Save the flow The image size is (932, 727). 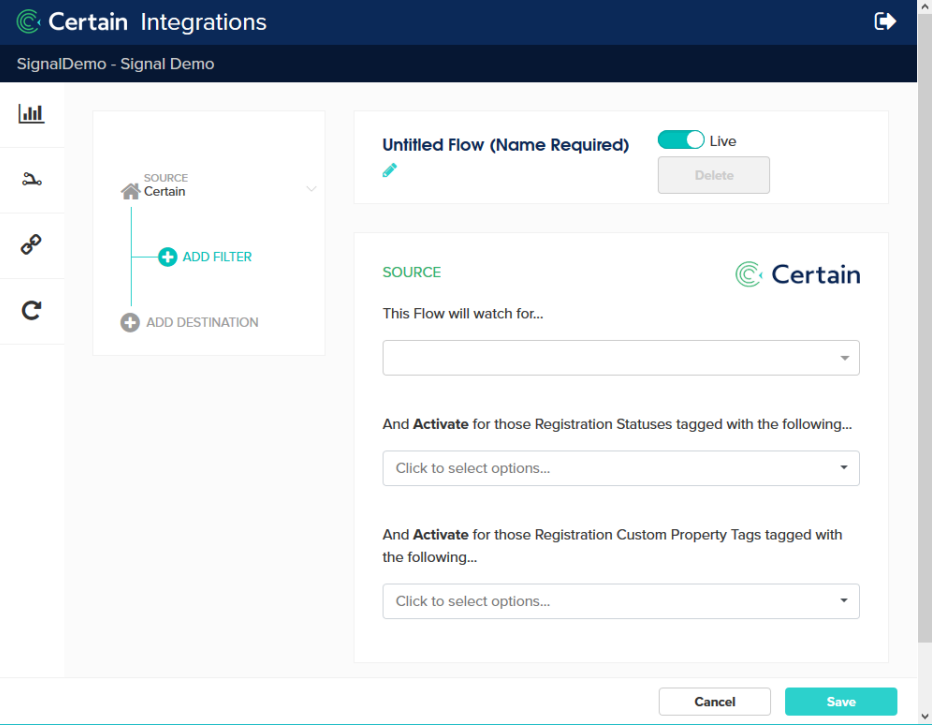pyautogui.click(x=840, y=702)
